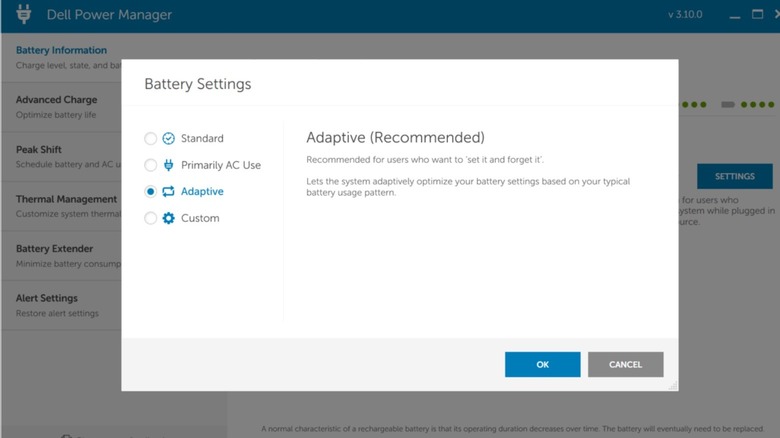Click the Adaptive option label

(202, 192)
